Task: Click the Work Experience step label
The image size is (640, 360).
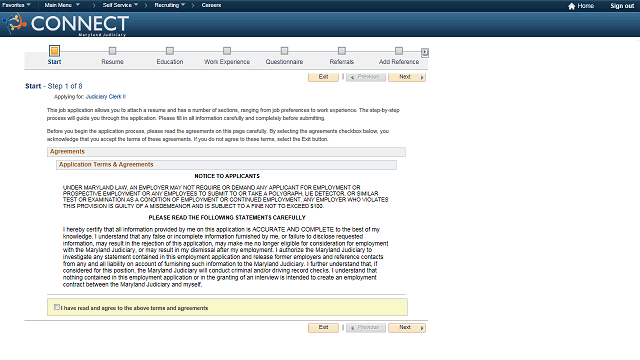Action: [x=227, y=62]
